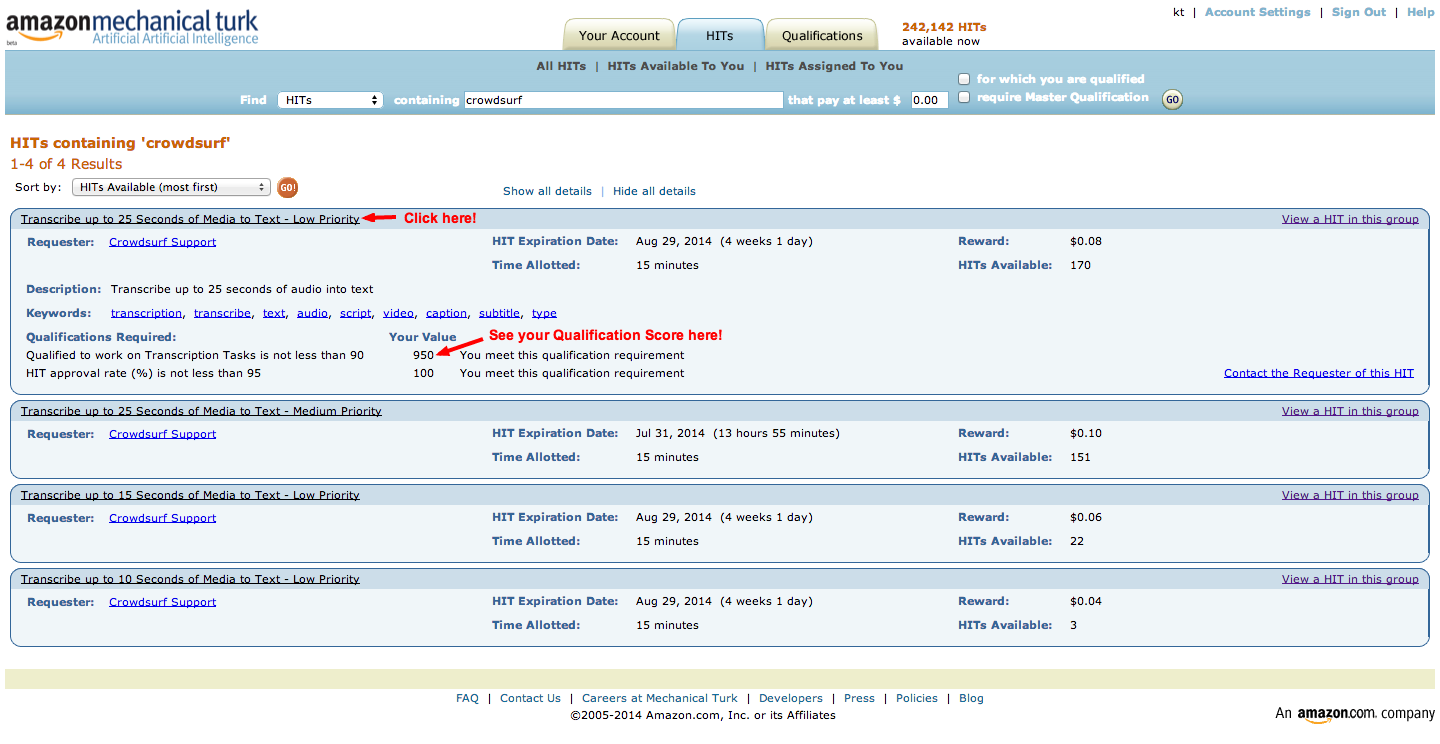Open the FAQ footer link

(467, 698)
